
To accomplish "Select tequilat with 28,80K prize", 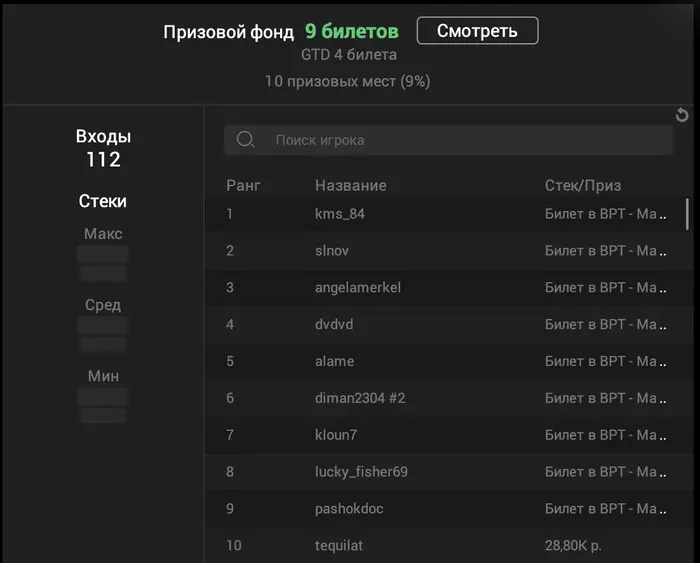I will point(340,546).
